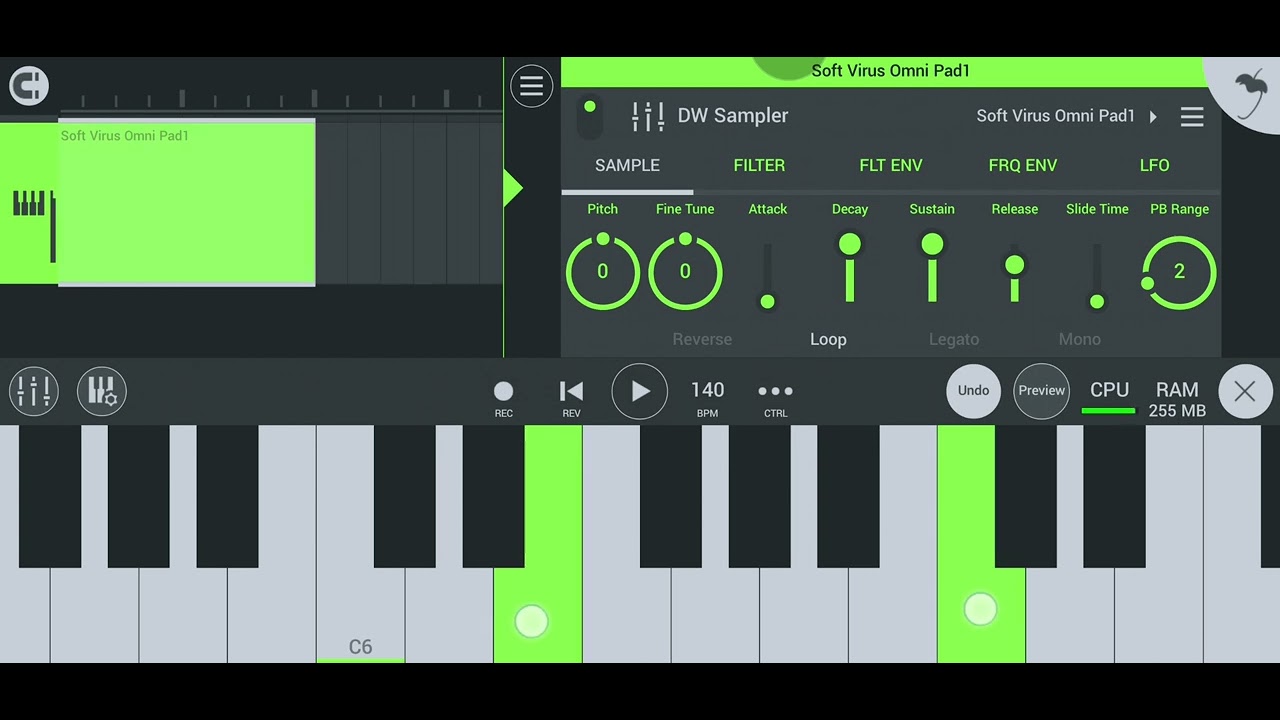Change the 140 BPM tempo

(707, 397)
